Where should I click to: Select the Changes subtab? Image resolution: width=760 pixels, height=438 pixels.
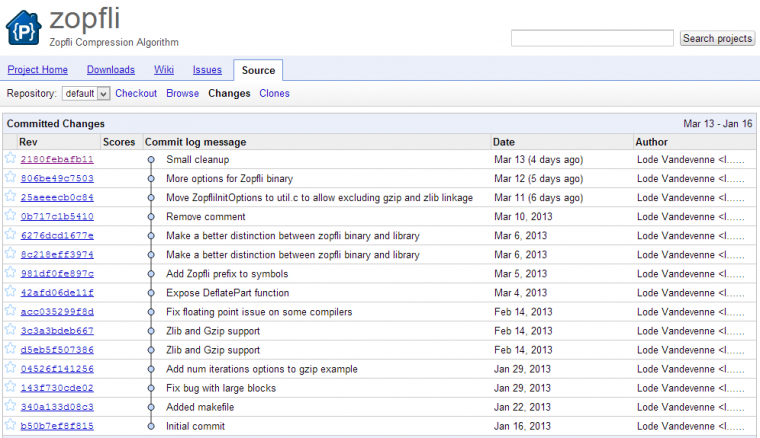point(229,93)
